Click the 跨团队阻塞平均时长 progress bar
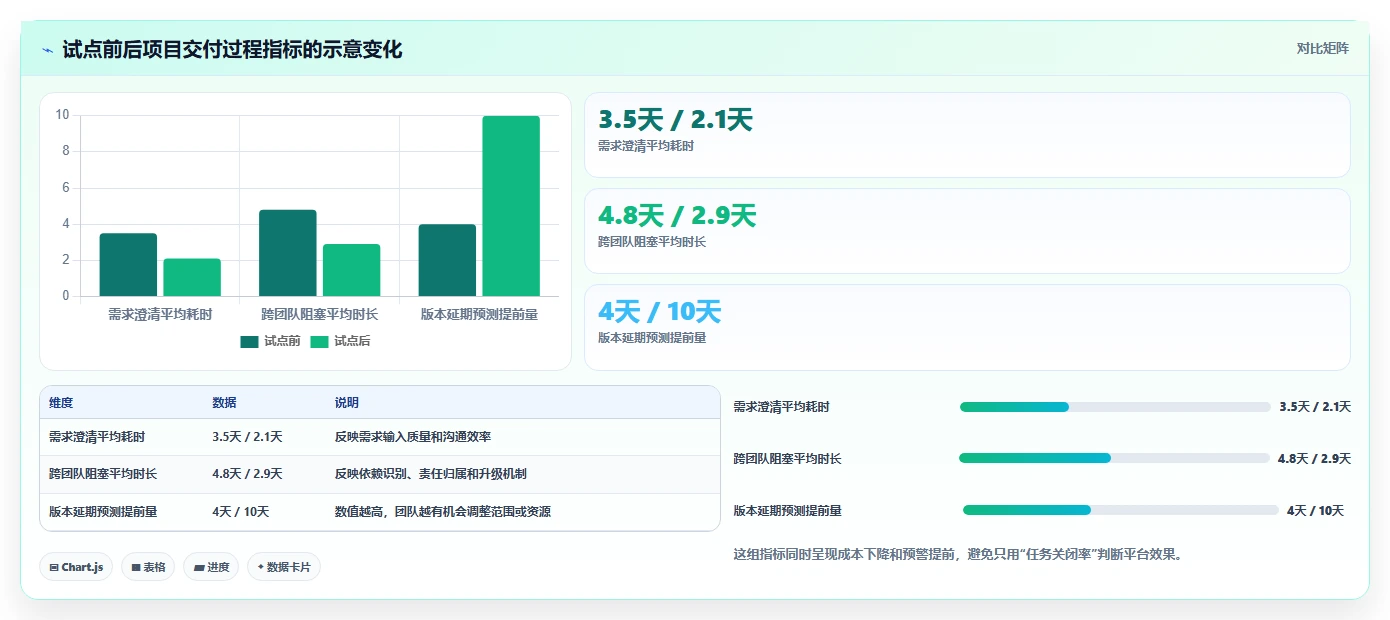The height and width of the screenshot is (620, 1390). pyautogui.click(x=1114, y=458)
